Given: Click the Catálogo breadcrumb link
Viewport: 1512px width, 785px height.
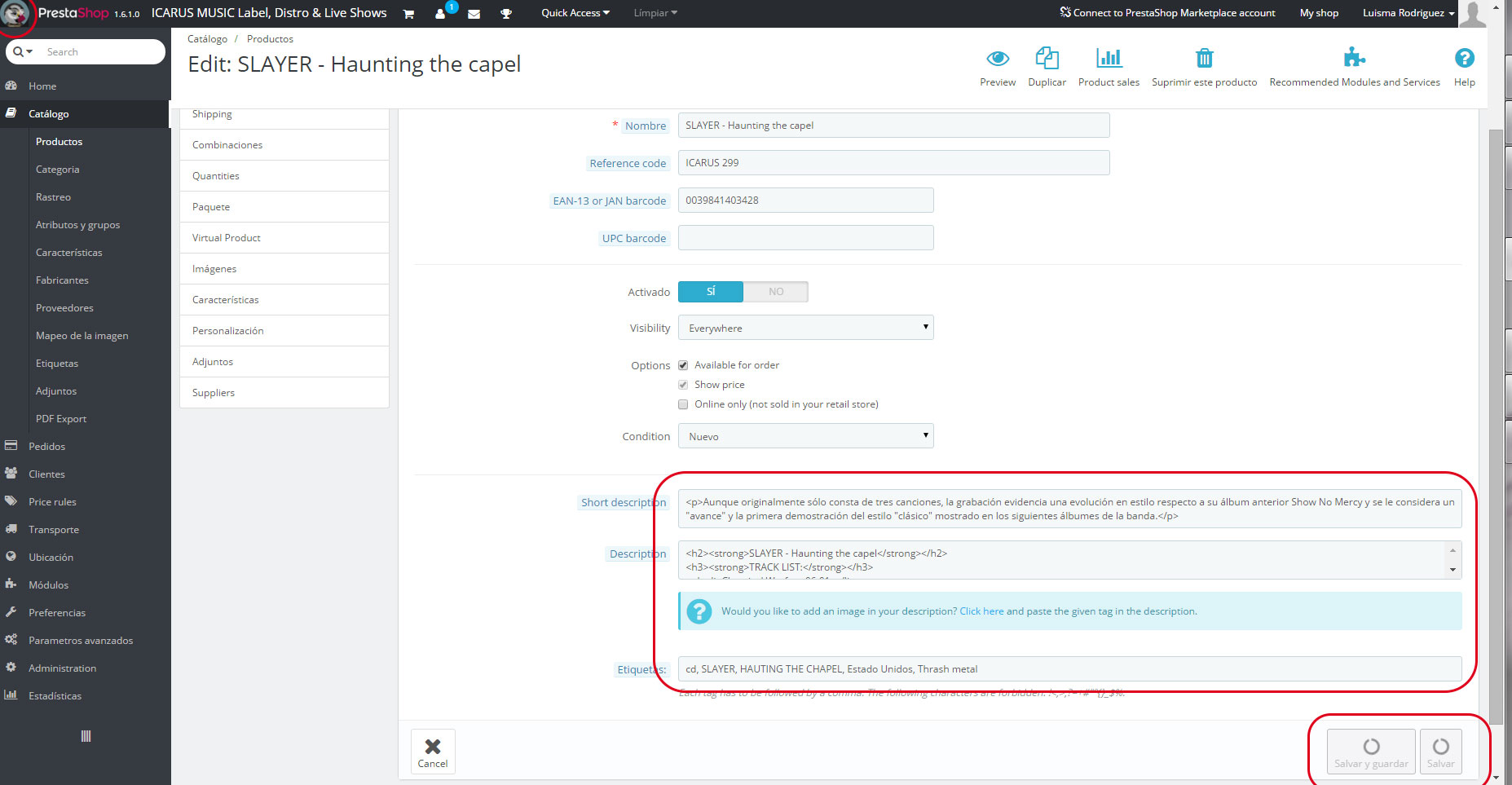Looking at the screenshot, I should pyautogui.click(x=207, y=39).
